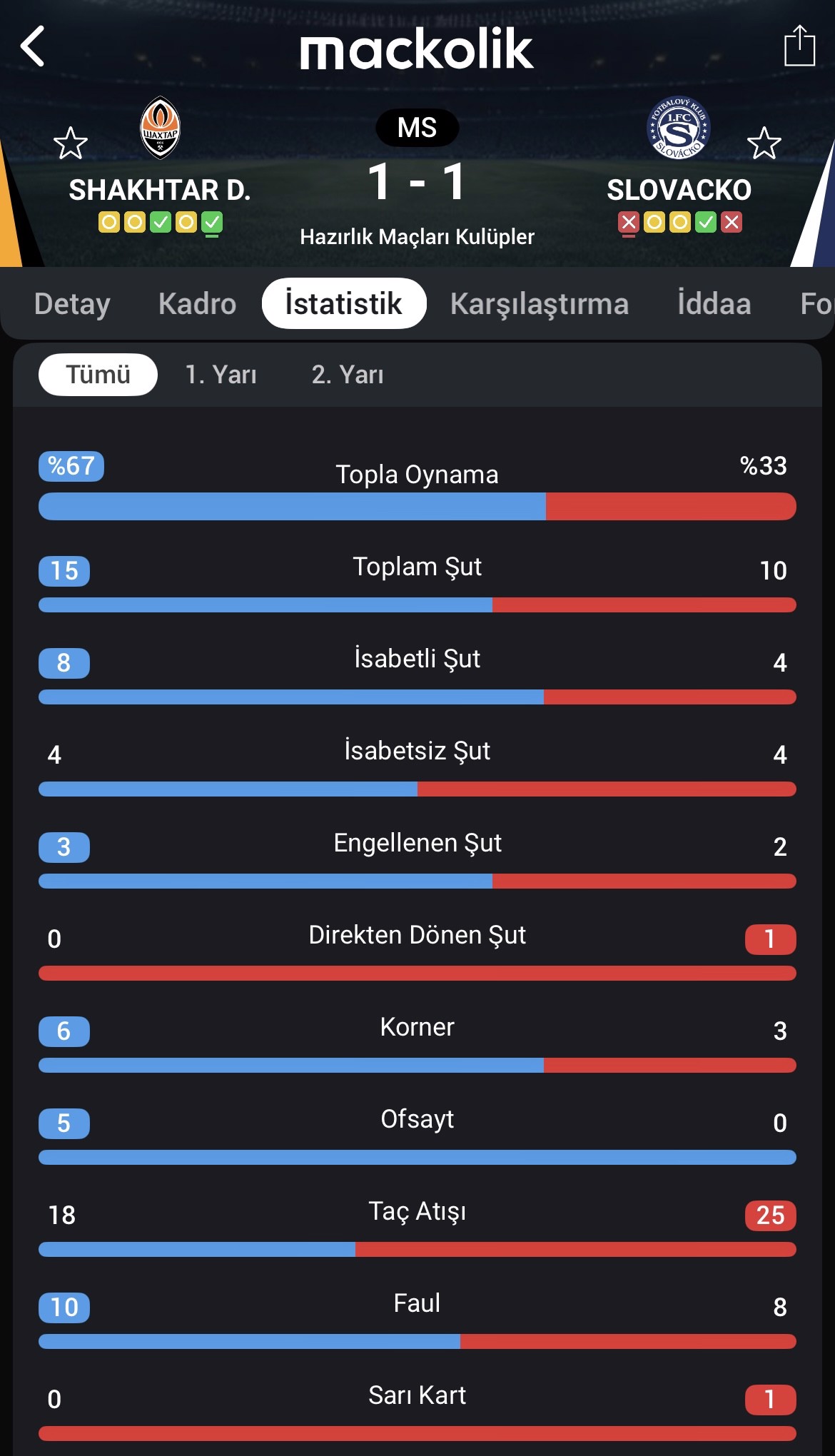
Task: Open the Karşılaştırma tab
Action: [x=540, y=304]
